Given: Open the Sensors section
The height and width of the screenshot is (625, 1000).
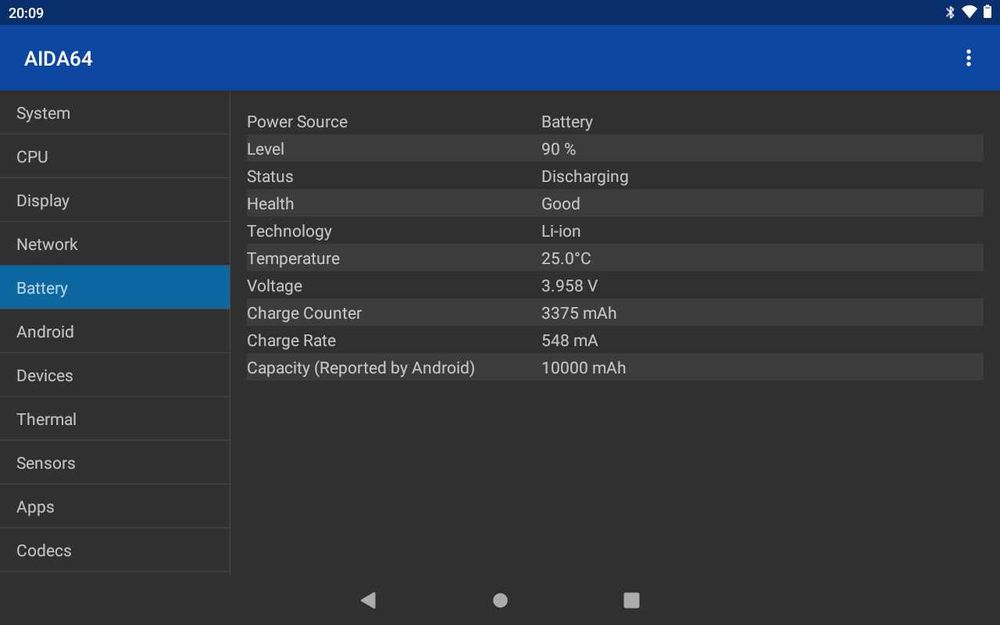Looking at the screenshot, I should tap(115, 463).
